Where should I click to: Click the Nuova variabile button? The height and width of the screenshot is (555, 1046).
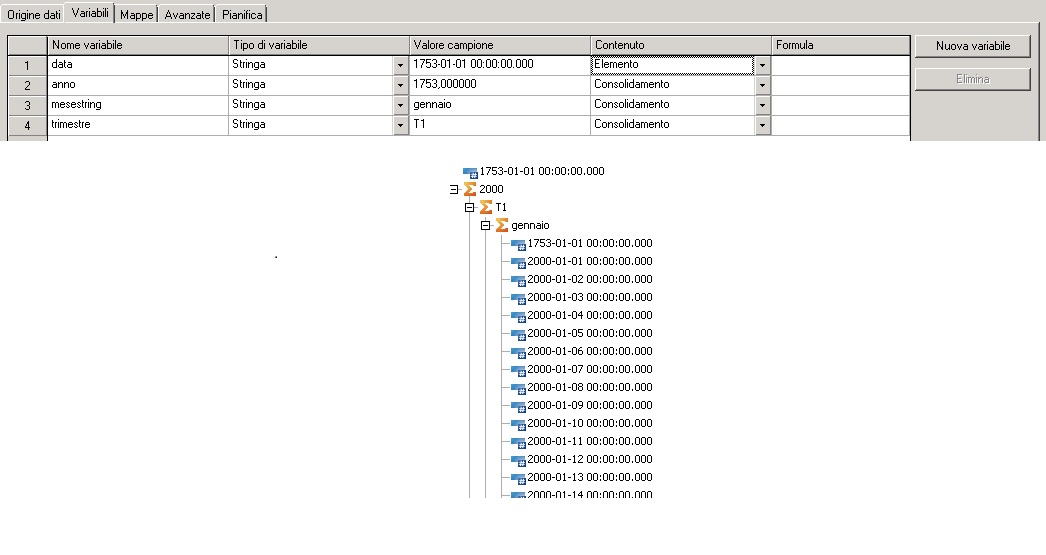[972, 46]
